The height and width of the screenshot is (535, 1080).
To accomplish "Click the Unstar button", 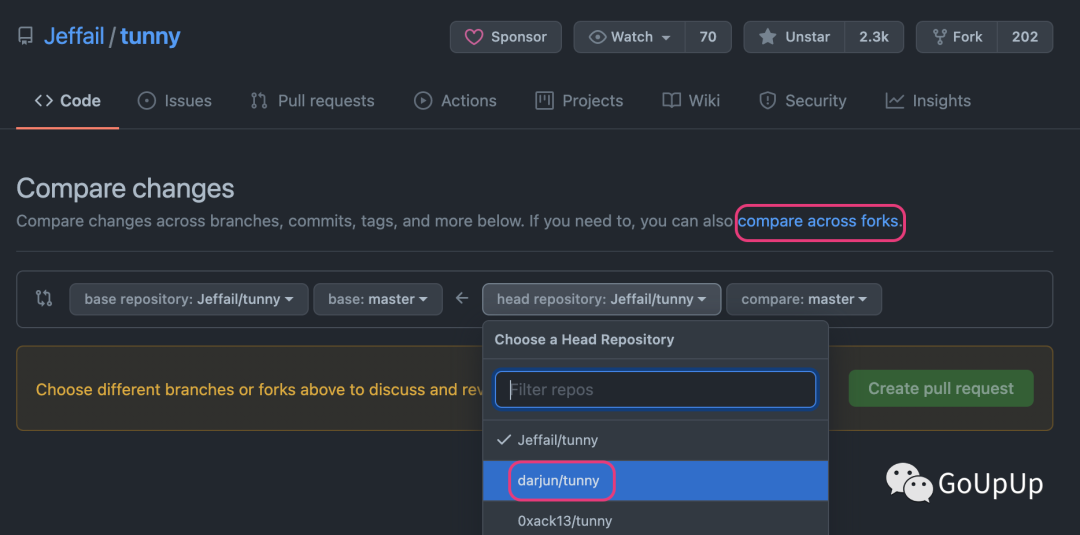I will 794,37.
